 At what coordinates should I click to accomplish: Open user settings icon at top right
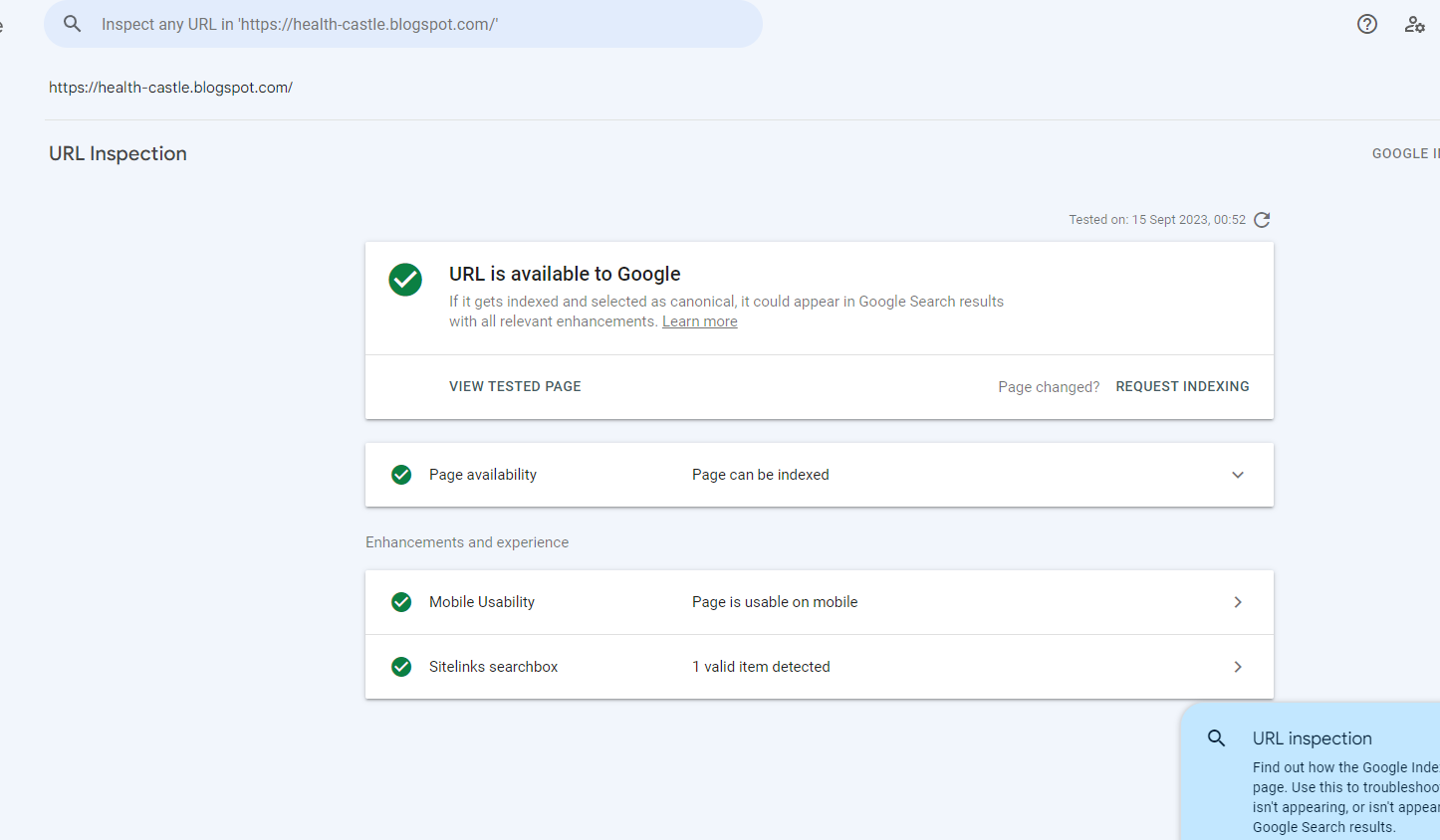coord(1414,24)
